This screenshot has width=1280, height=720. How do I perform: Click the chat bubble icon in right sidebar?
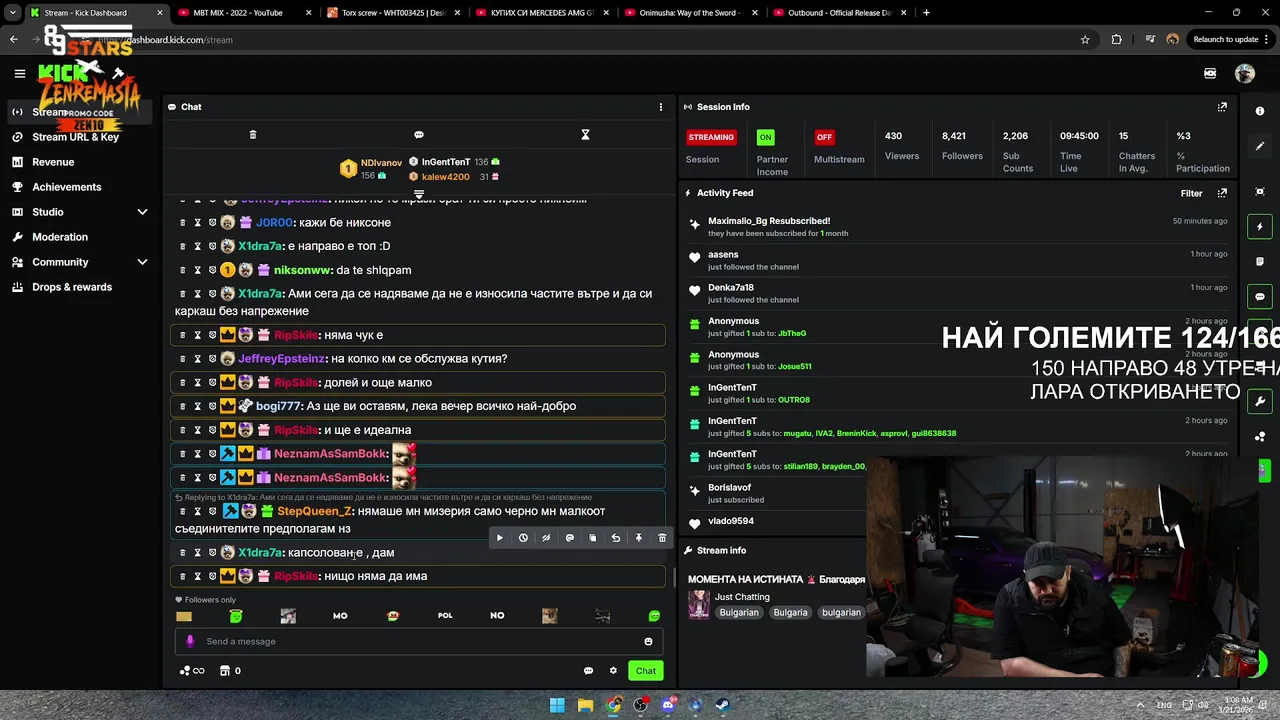click(x=1260, y=297)
